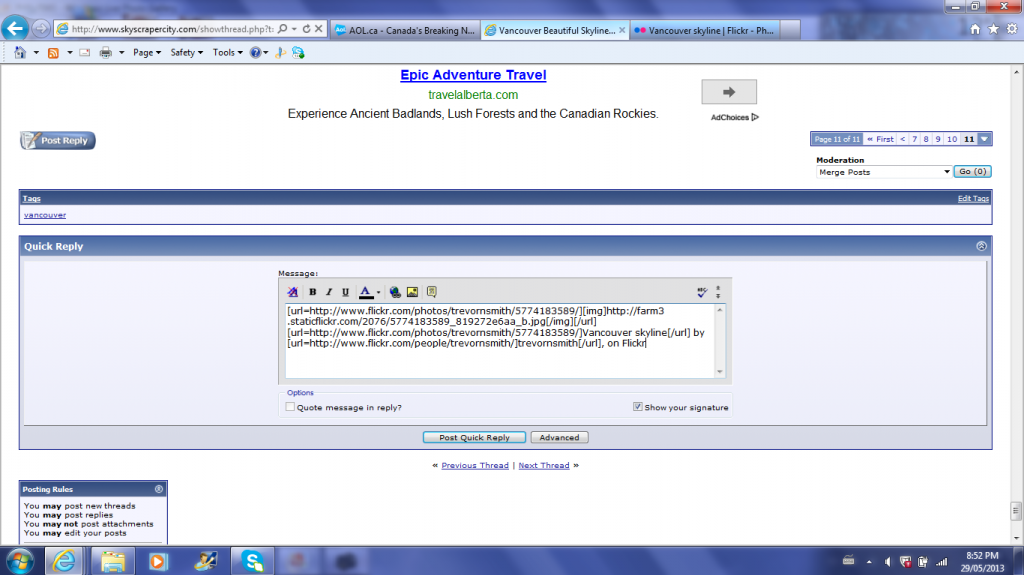Switch to the AOL.ca browser tab

tap(405, 30)
